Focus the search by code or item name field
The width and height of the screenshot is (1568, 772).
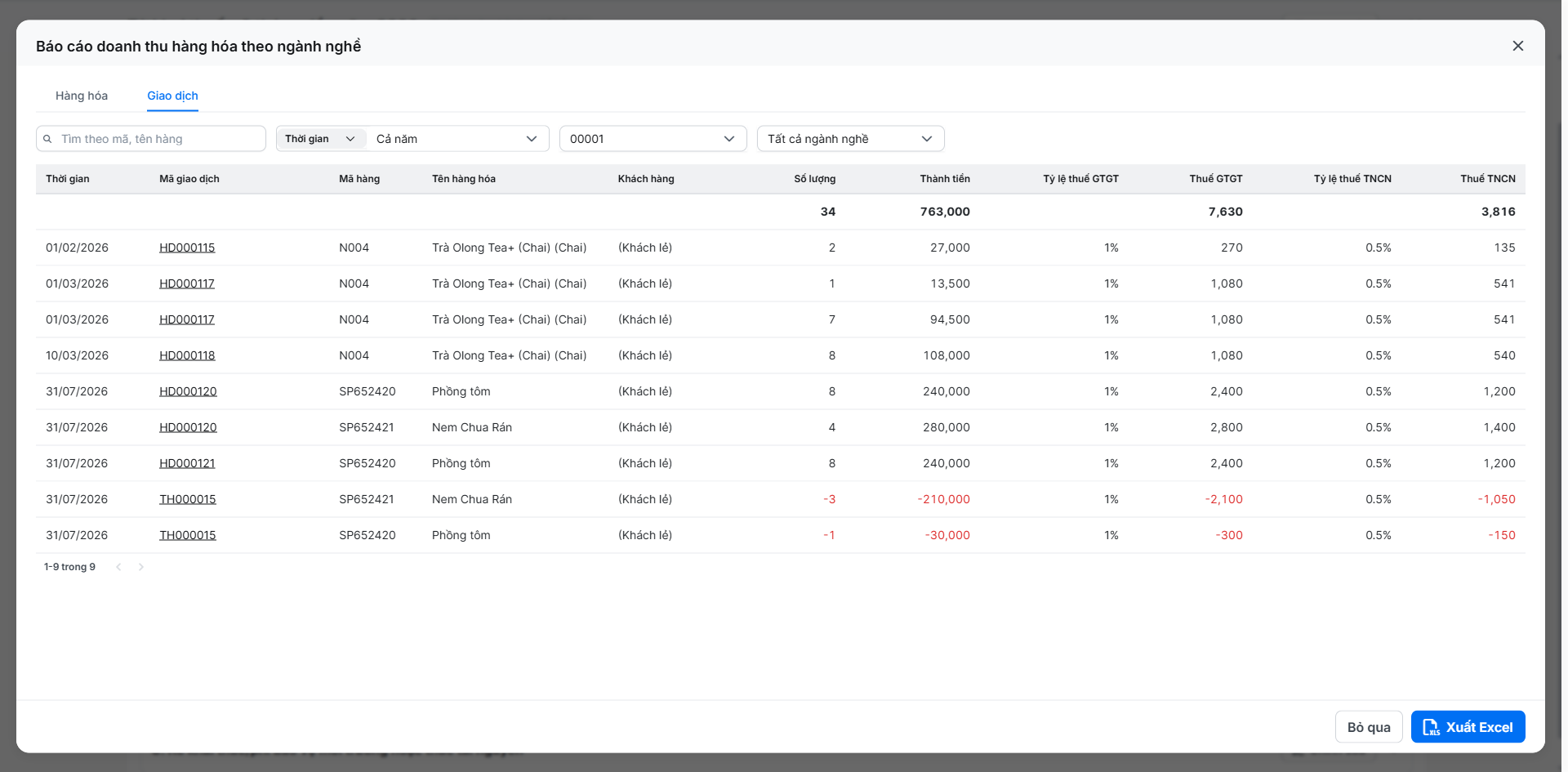[151, 139]
